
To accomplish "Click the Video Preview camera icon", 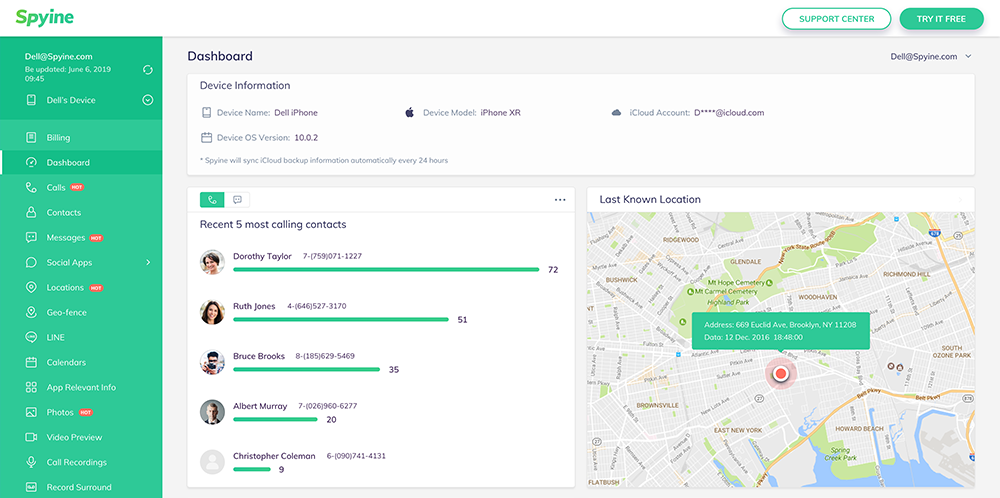I will 31,437.
